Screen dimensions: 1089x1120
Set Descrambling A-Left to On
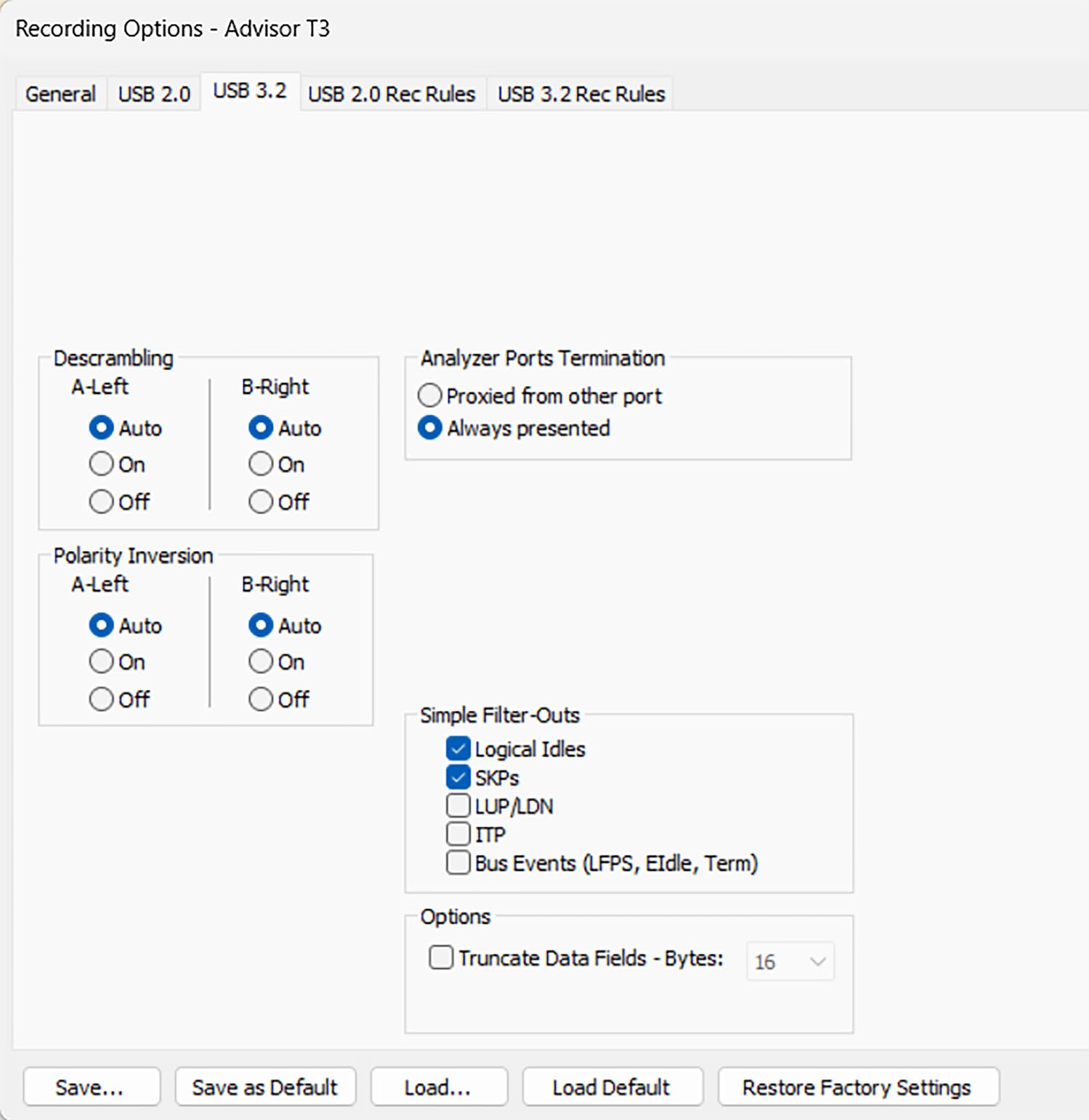point(101,464)
